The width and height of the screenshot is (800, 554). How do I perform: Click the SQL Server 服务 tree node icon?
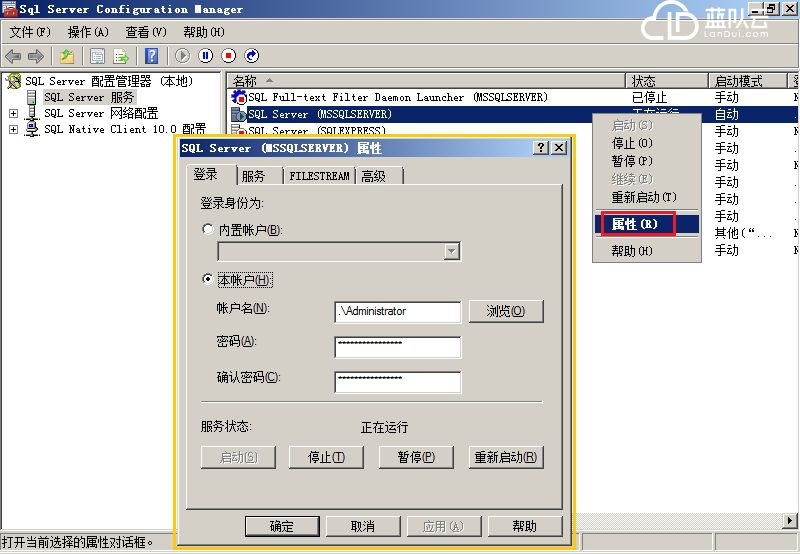[x=32, y=97]
